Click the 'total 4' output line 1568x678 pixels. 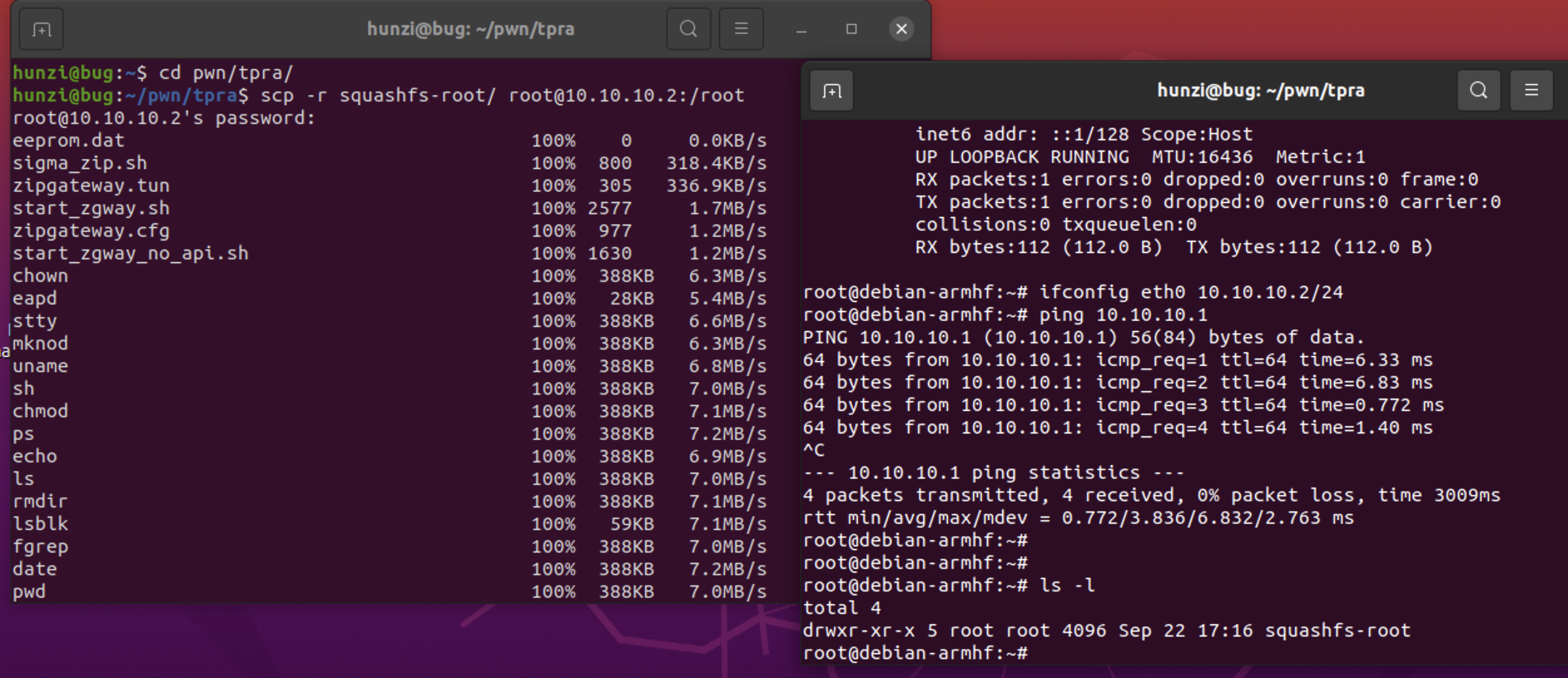[842, 608]
